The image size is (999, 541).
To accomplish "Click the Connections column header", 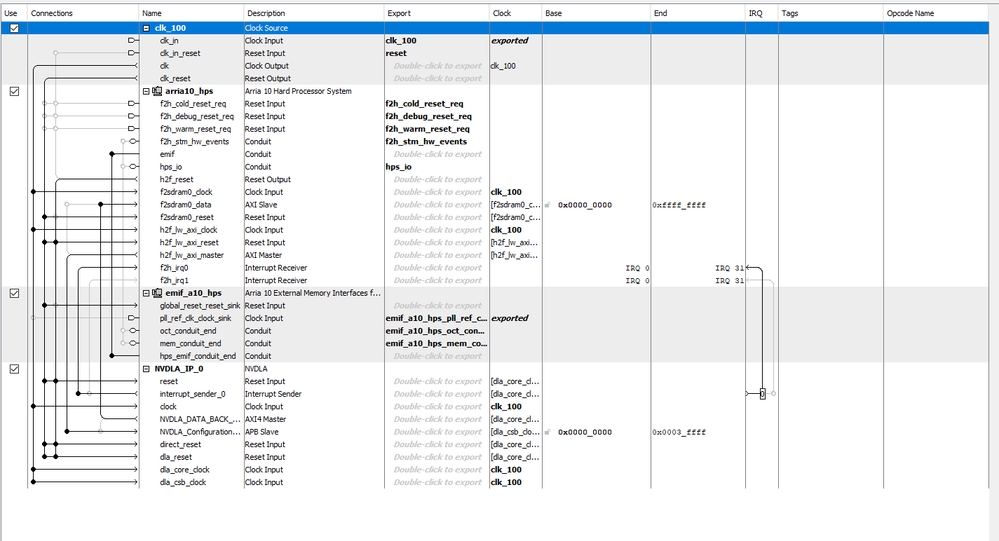I will (52, 13).
